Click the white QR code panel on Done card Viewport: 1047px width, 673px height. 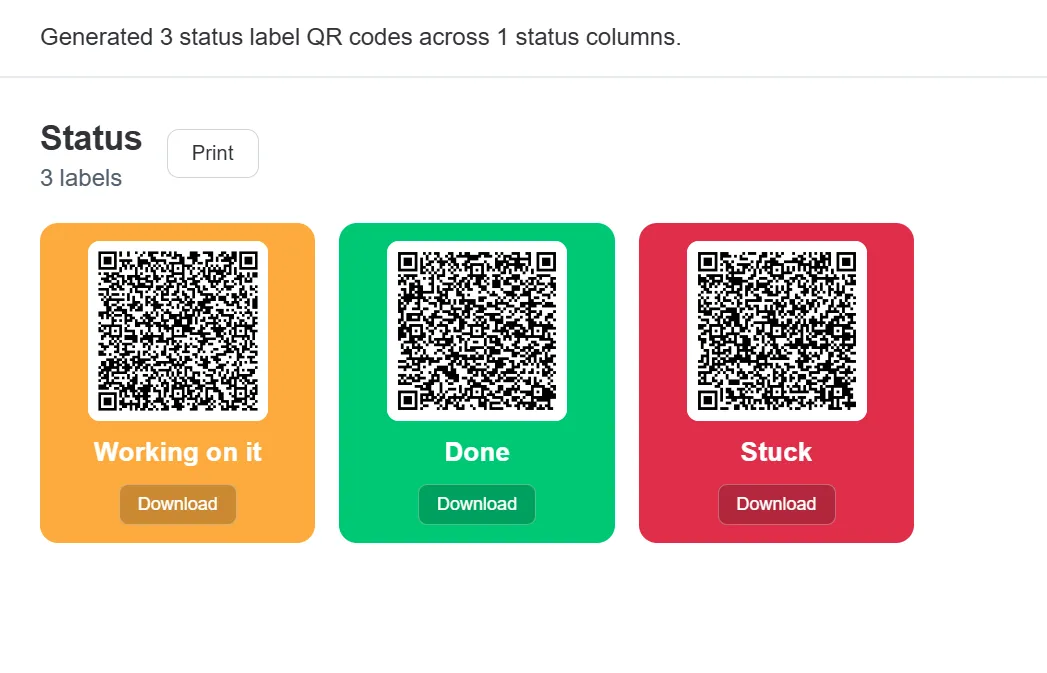coord(477,331)
